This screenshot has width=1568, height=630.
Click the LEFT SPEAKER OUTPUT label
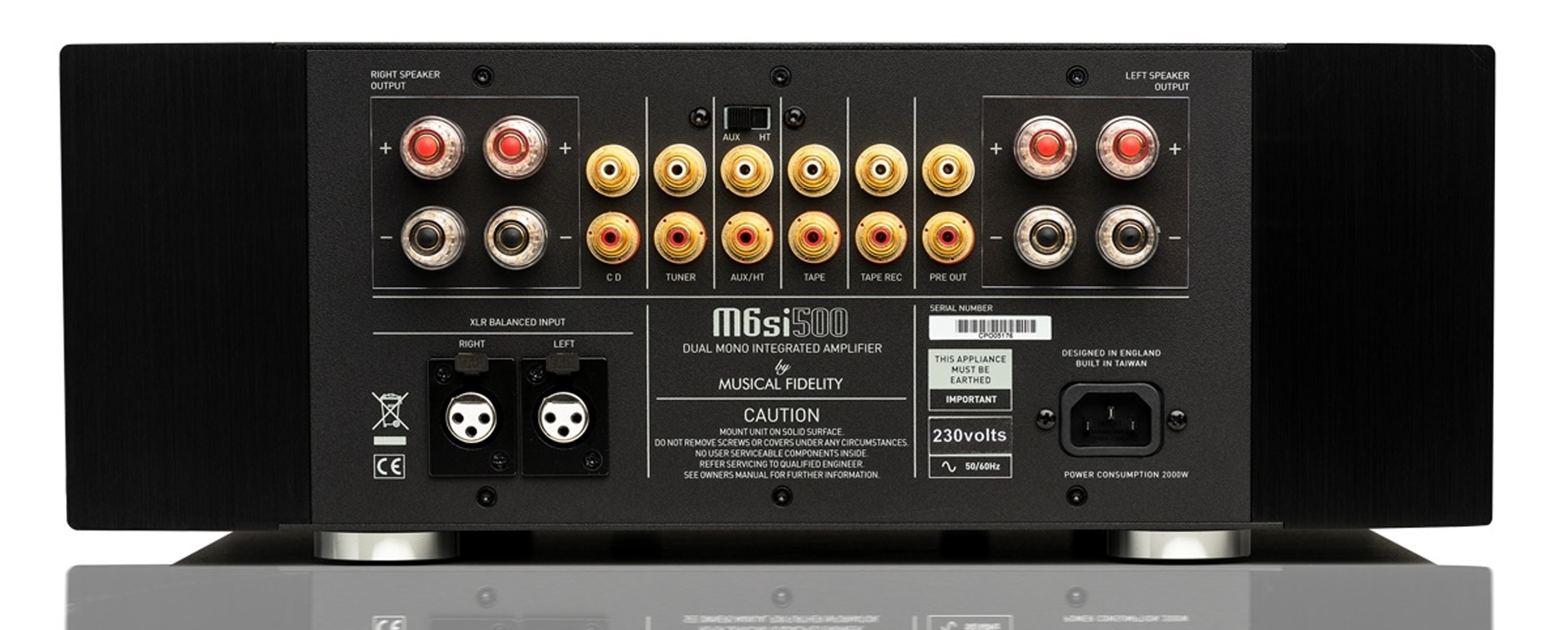coord(1157,81)
